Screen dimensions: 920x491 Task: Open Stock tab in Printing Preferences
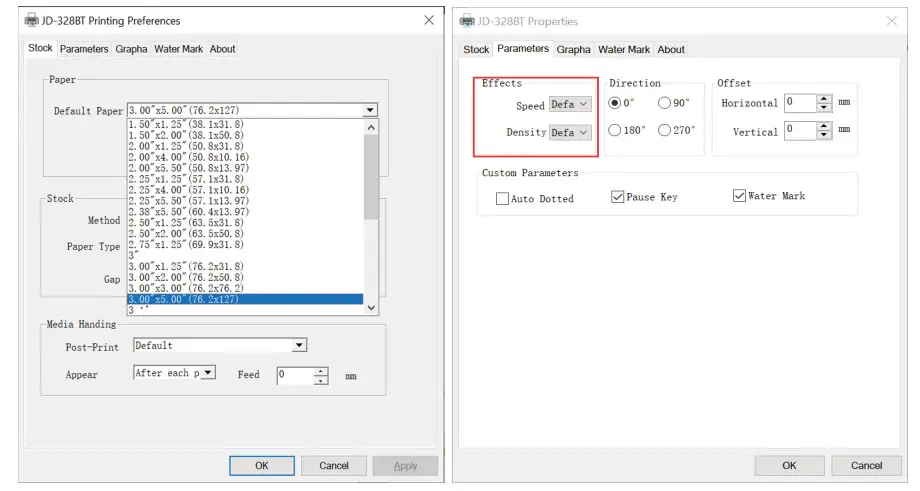(40, 48)
